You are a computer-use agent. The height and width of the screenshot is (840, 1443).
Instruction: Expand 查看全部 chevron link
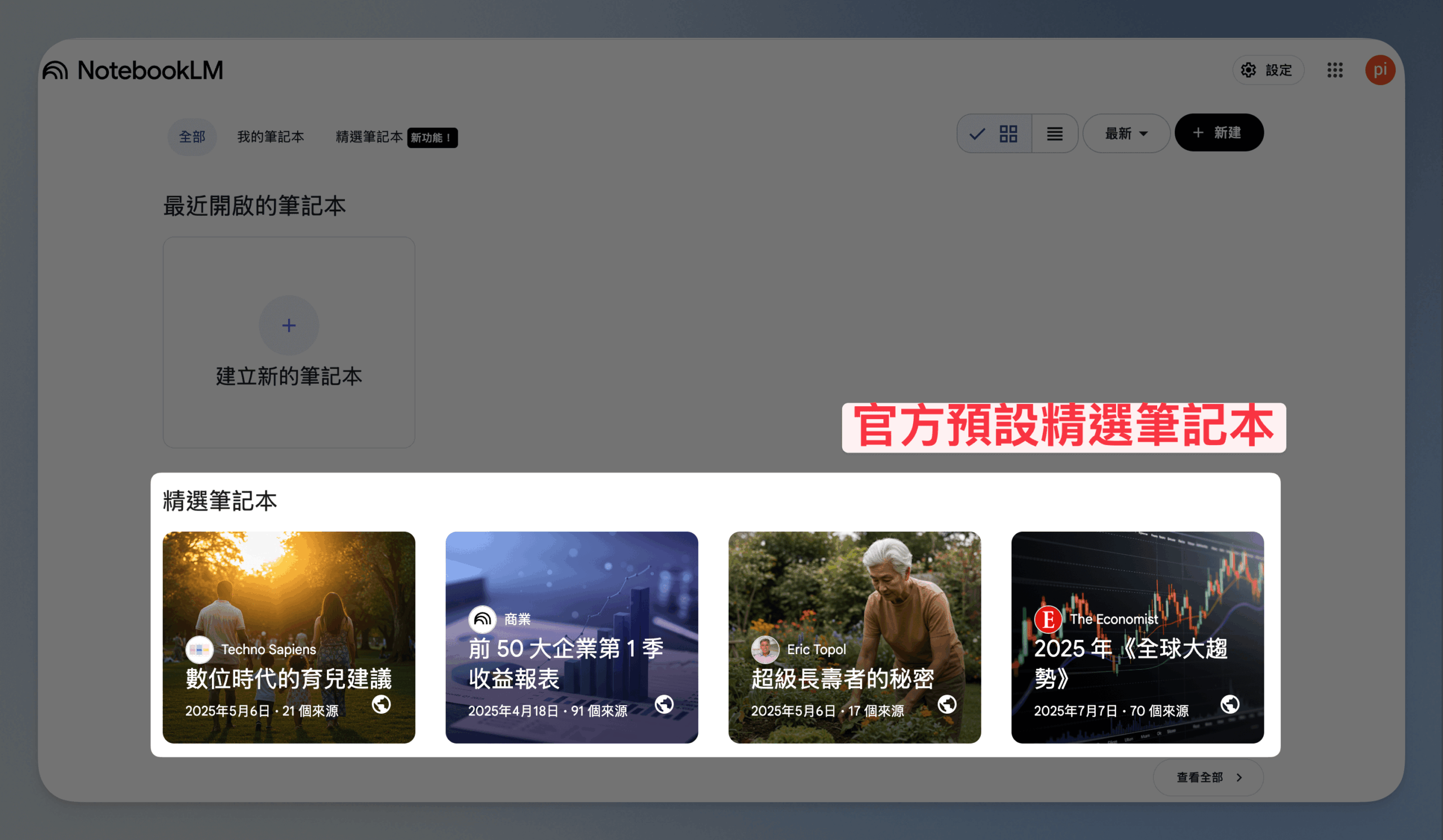tap(1208, 777)
